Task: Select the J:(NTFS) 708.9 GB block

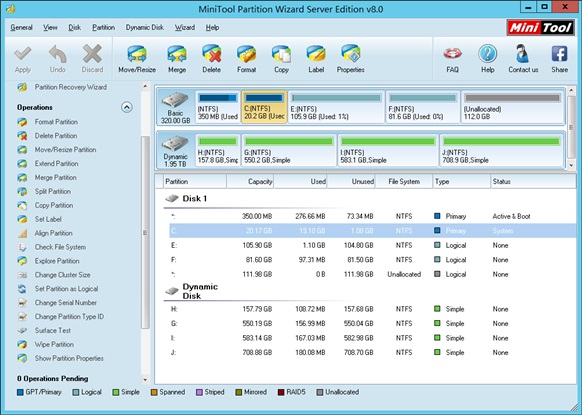Action: click(501, 150)
